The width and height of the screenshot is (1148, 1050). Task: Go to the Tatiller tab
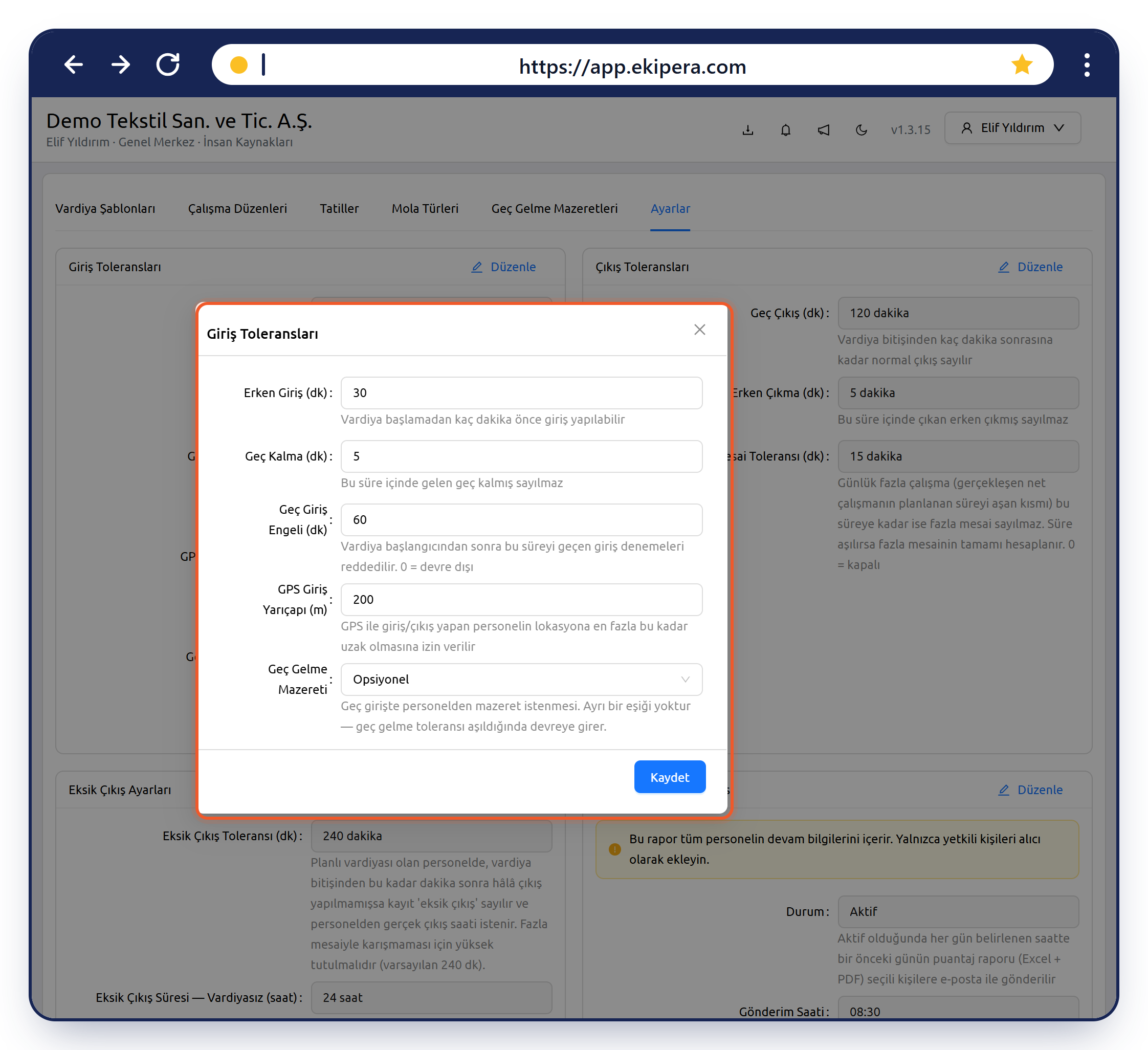[339, 208]
